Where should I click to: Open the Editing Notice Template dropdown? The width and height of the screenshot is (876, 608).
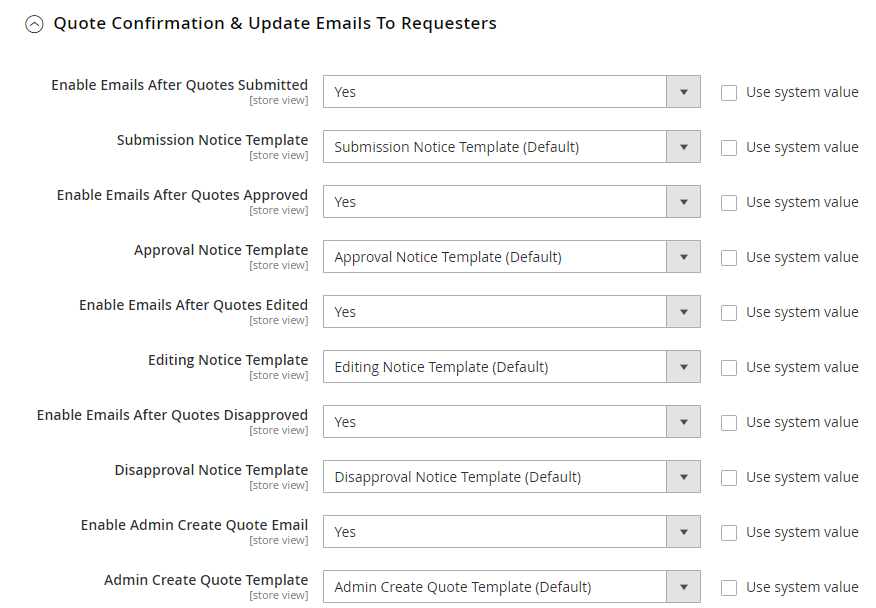pyautogui.click(x=511, y=367)
